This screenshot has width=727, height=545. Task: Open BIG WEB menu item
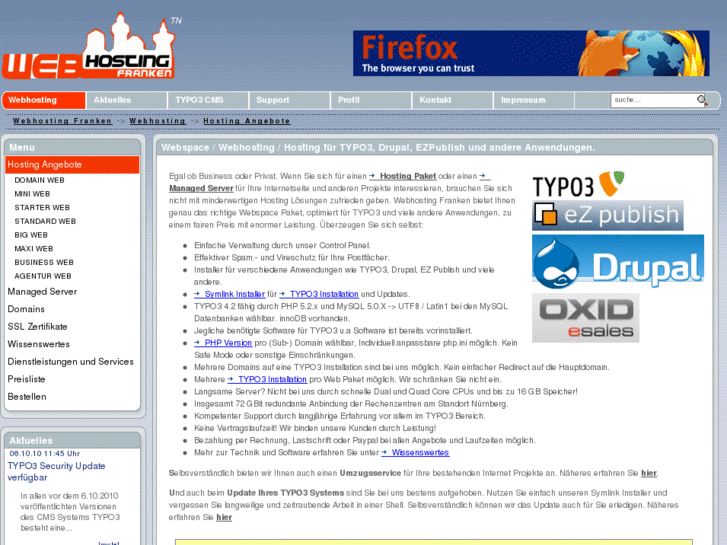pyautogui.click(x=31, y=235)
